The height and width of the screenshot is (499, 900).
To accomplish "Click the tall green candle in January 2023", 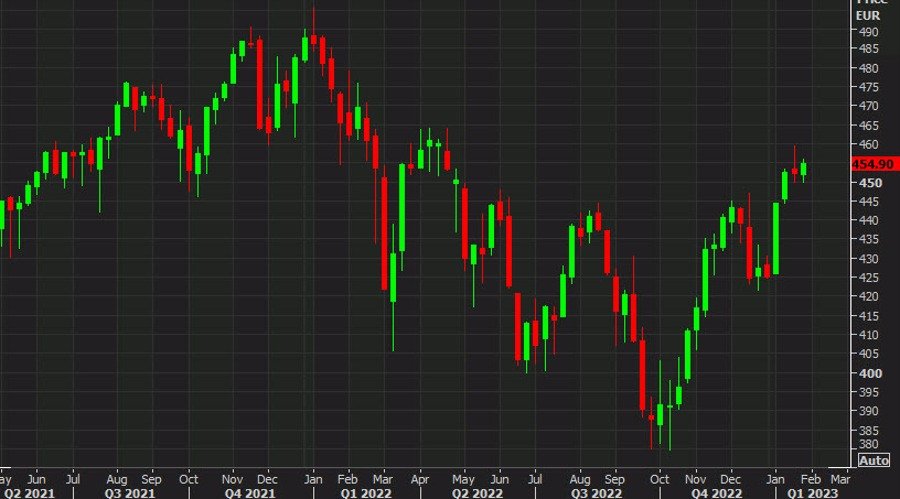I will pyautogui.click(x=775, y=237).
